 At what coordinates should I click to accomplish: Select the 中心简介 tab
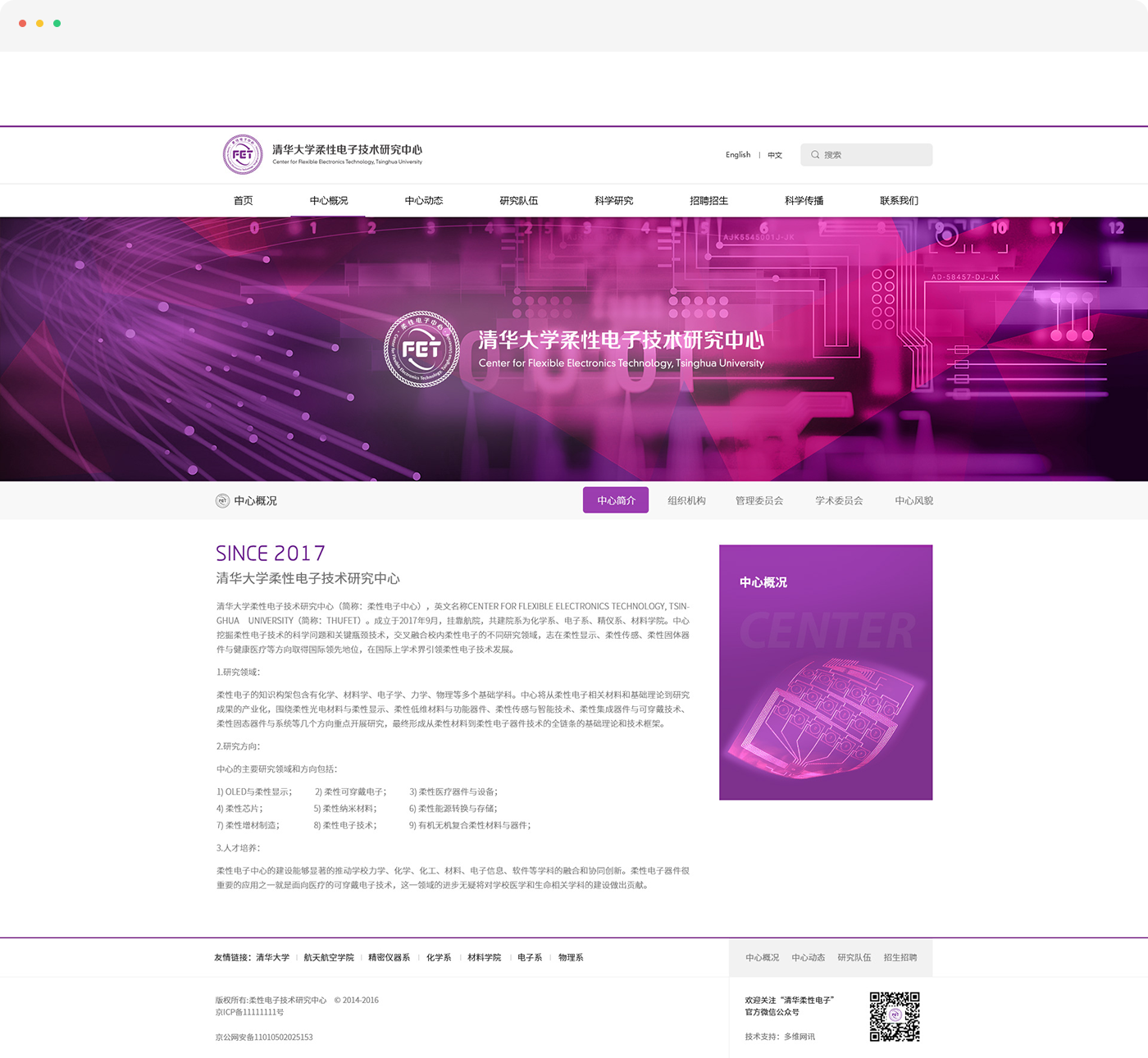click(616, 500)
